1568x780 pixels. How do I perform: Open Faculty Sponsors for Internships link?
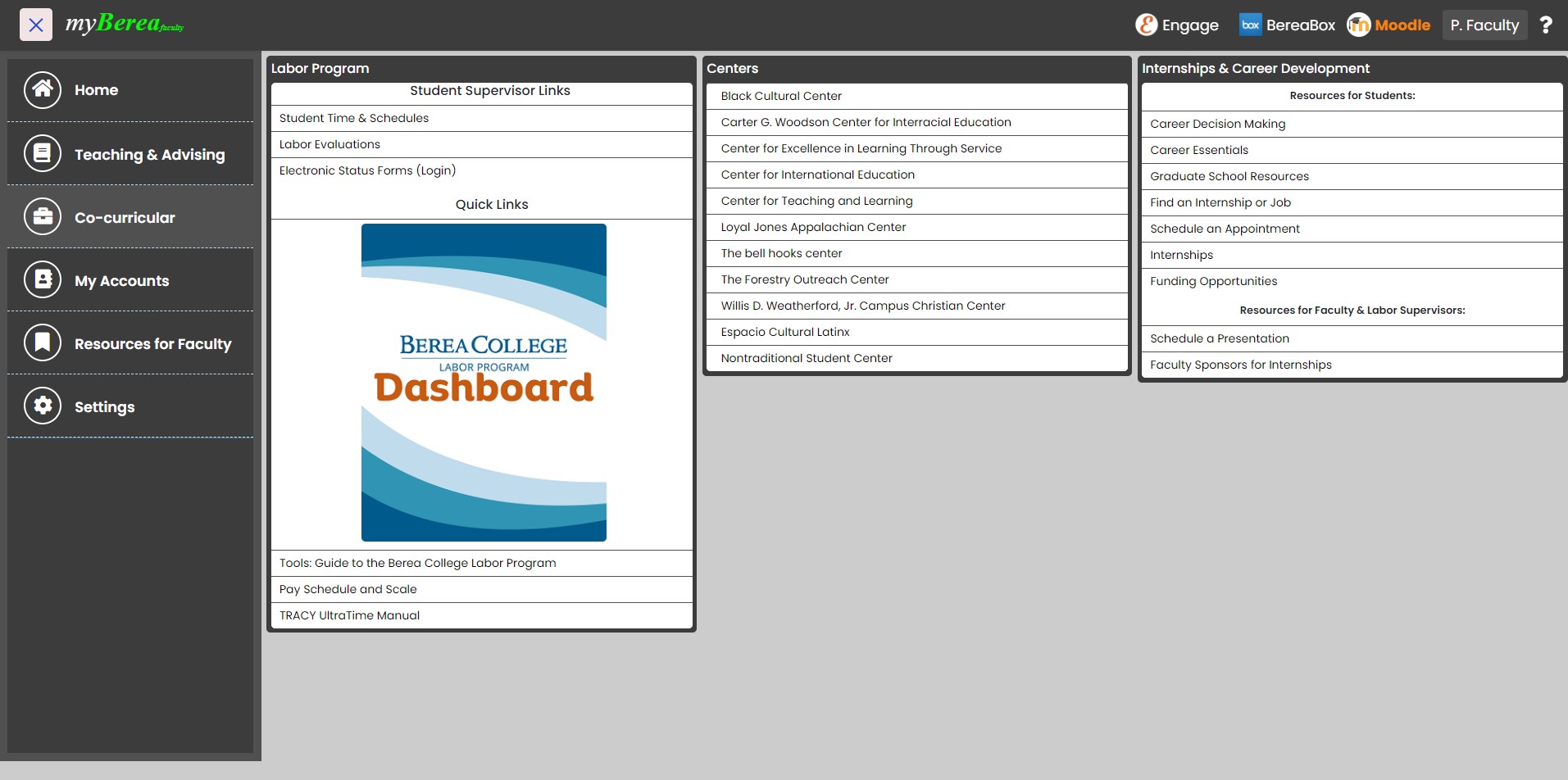[x=1240, y=365]
